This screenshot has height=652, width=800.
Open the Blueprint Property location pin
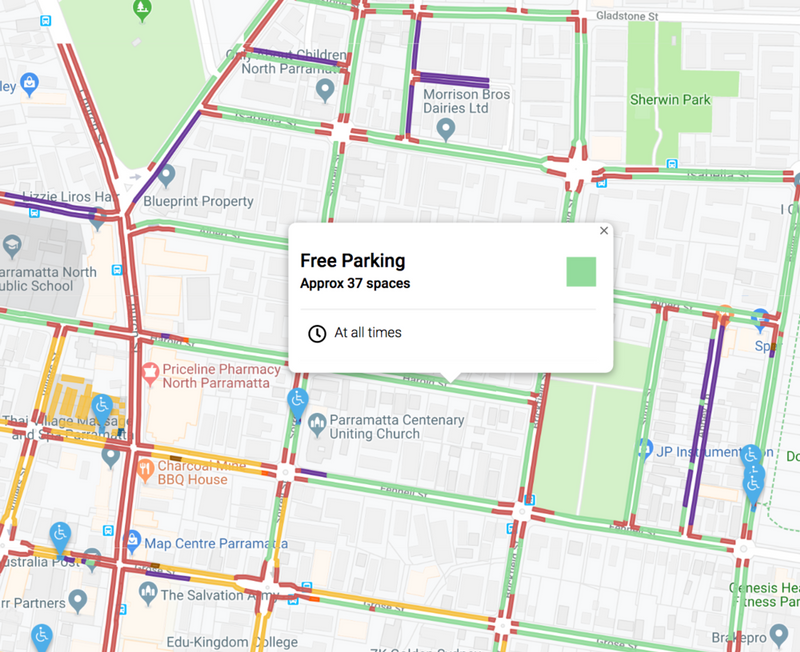[x=166, y=177]
